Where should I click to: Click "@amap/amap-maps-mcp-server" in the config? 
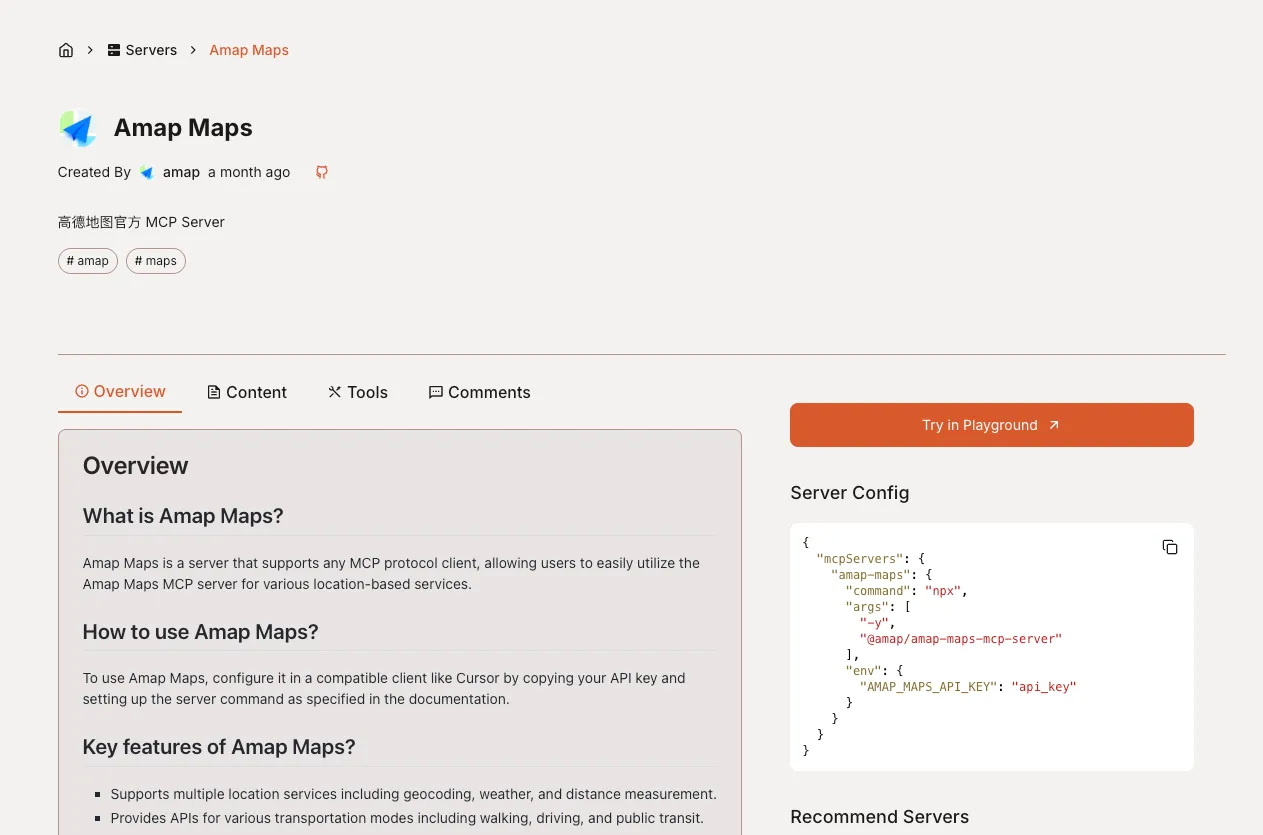point(960,638)
